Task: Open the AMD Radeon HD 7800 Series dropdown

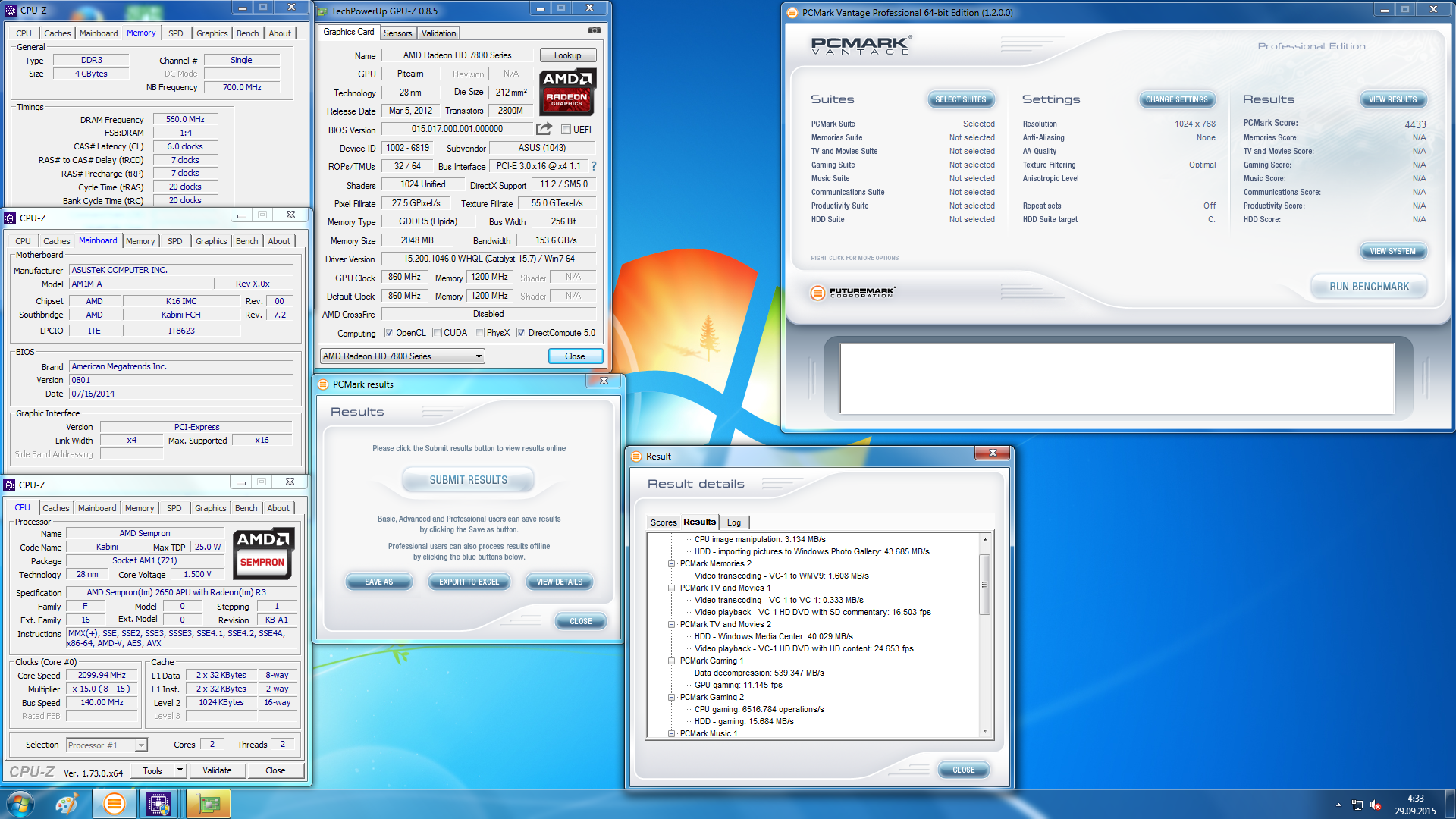Action: pyautogui.click(x=402, y=356)
